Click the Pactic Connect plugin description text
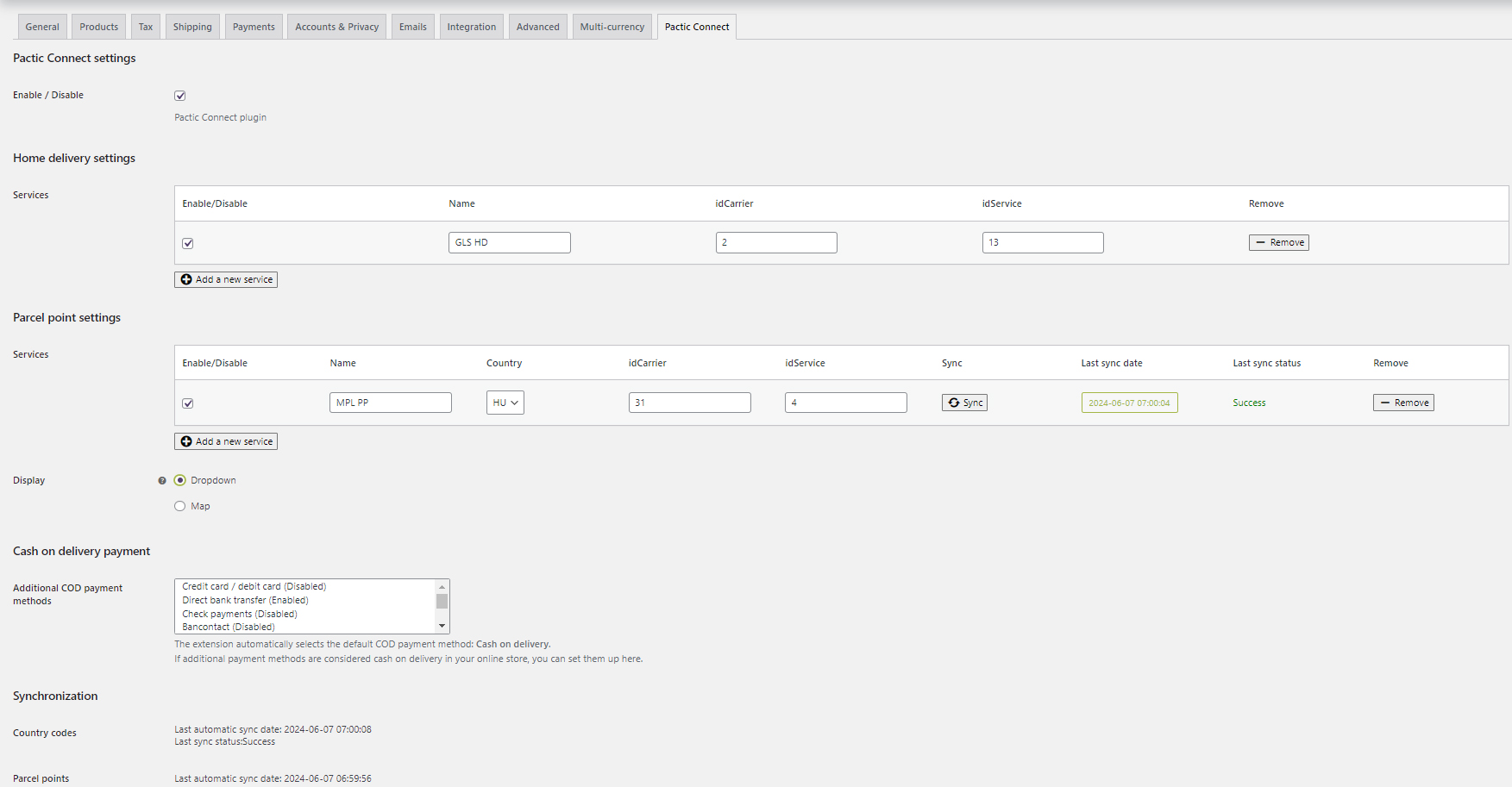This screenshot has height=787, width=1512. click(221, 117)
